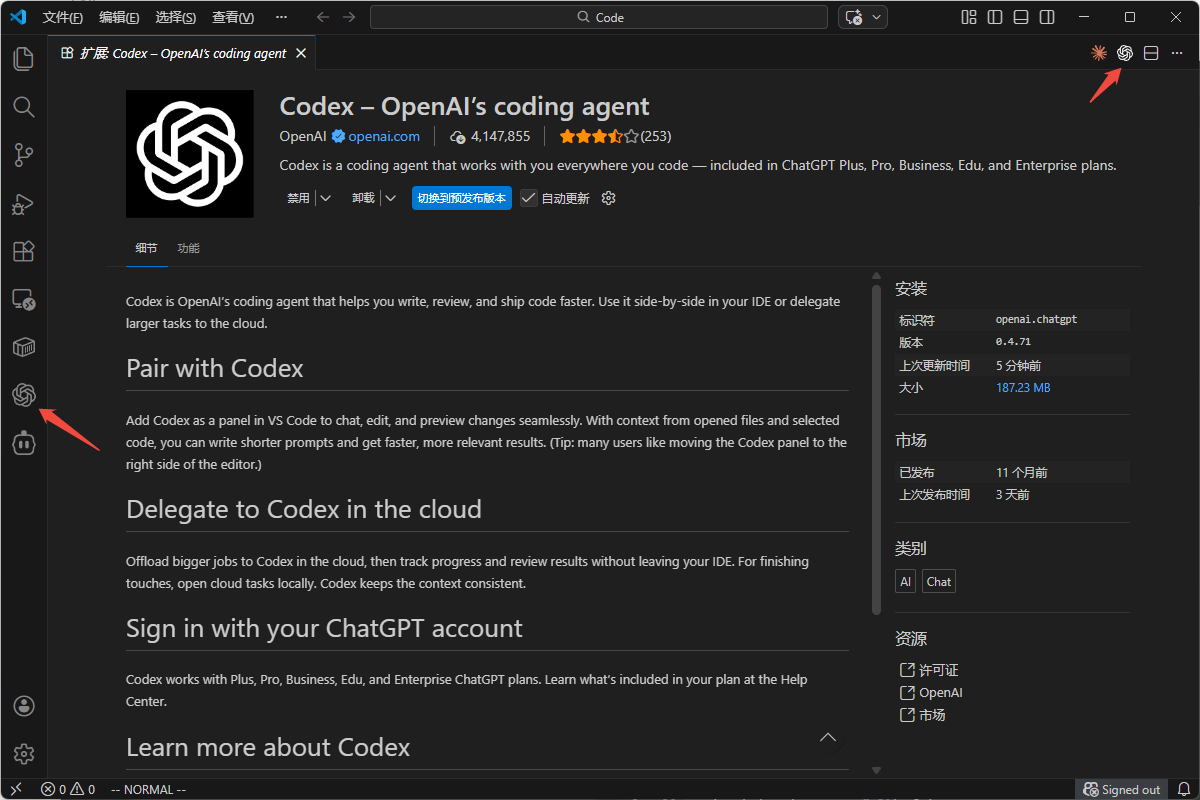1200x800 pixels.
Task: Open Remote Explorer in activity bar
Action: tap(23, 299)
